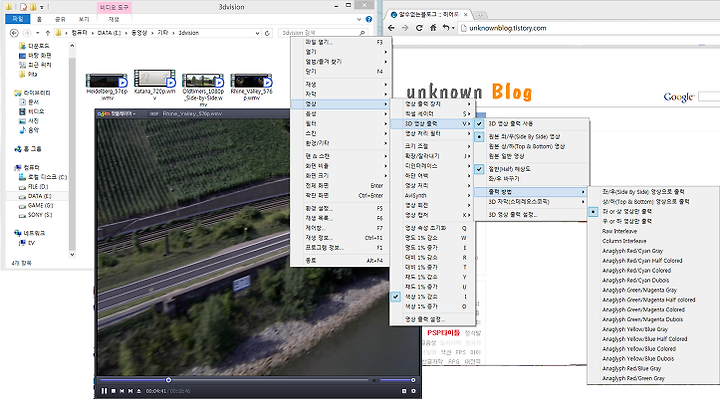Choose '환경 설정...' F5 menu item
The width and height of the screenshot is (720, 399).
(340, 208)
